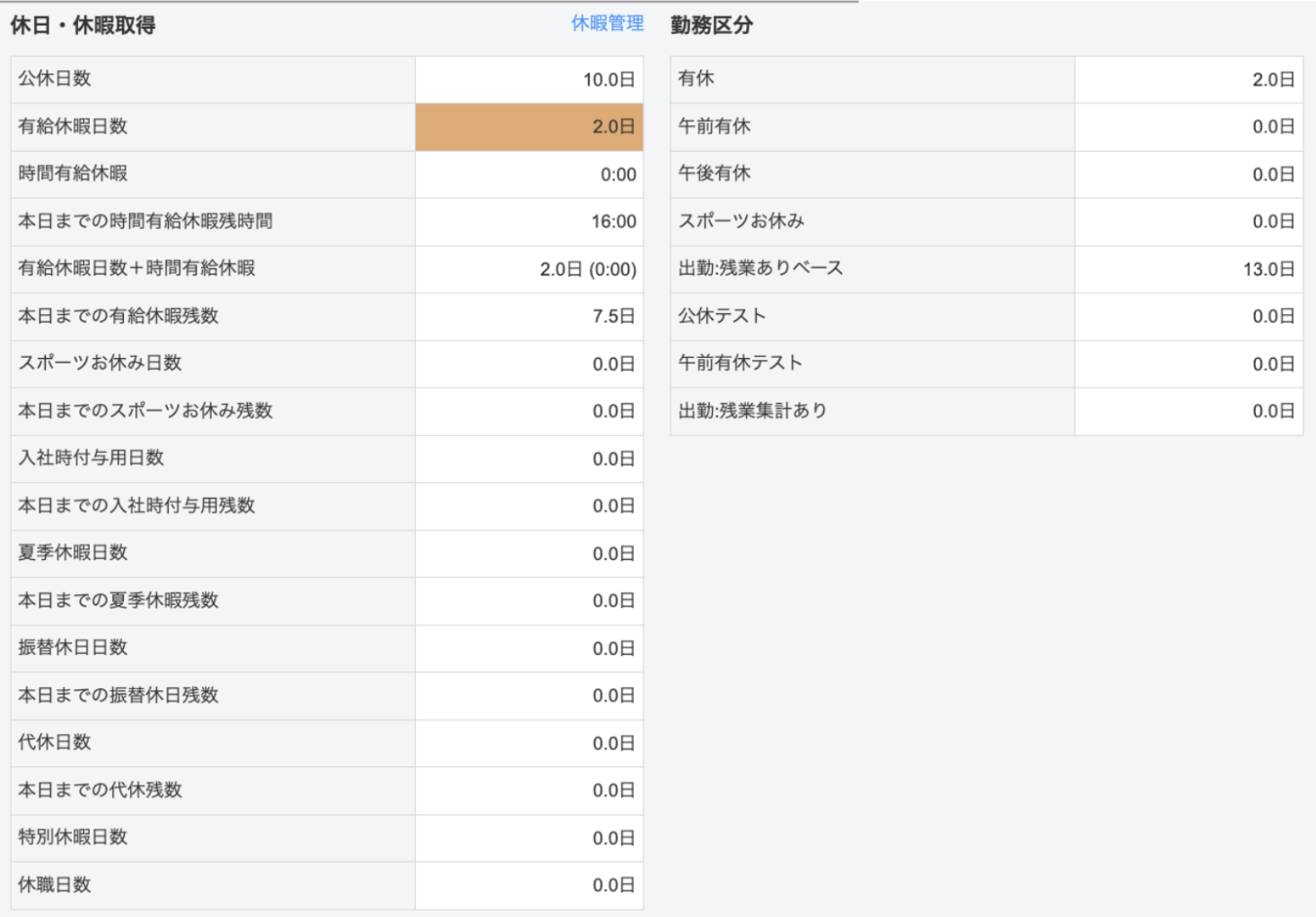Screen dimensions: 1316x917
Task: Click the 振替休日日数 row label
Action: click(x=73, y=648)
